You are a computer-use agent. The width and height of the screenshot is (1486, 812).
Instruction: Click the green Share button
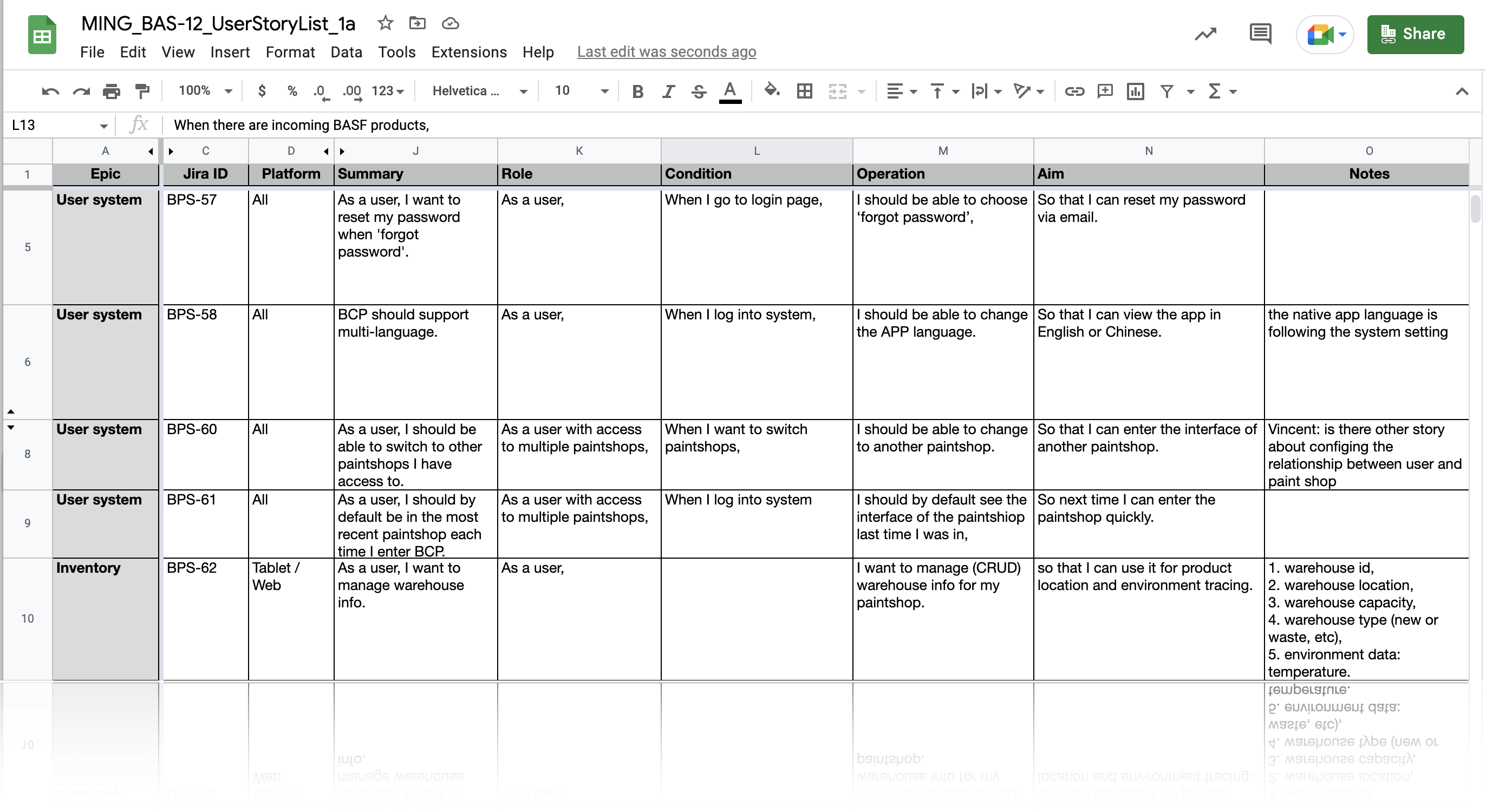pyautogui.click(x=1415, y=34)
